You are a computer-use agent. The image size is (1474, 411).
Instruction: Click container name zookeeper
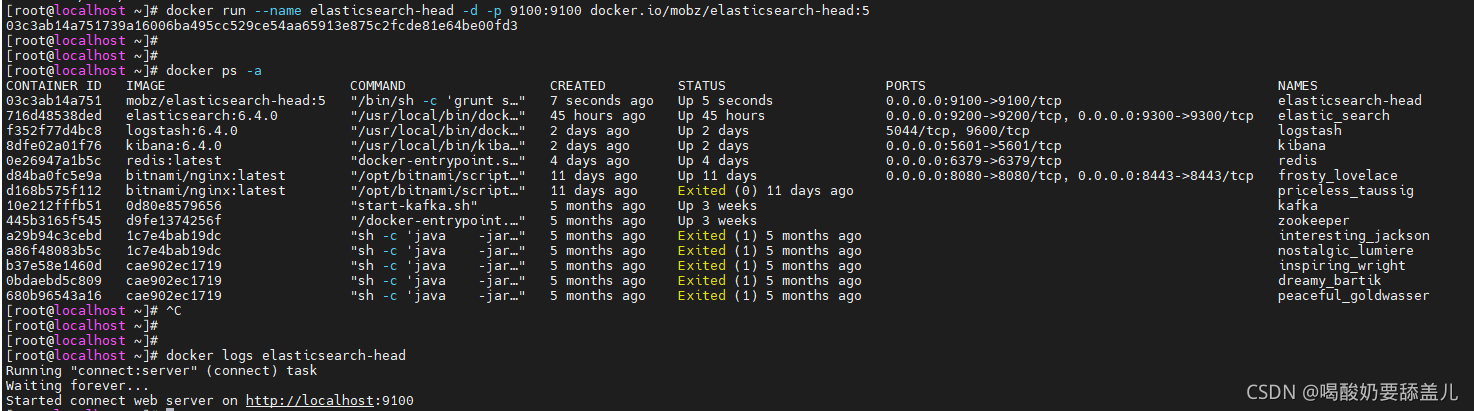pyautogui.click(x=1314, y=221)
